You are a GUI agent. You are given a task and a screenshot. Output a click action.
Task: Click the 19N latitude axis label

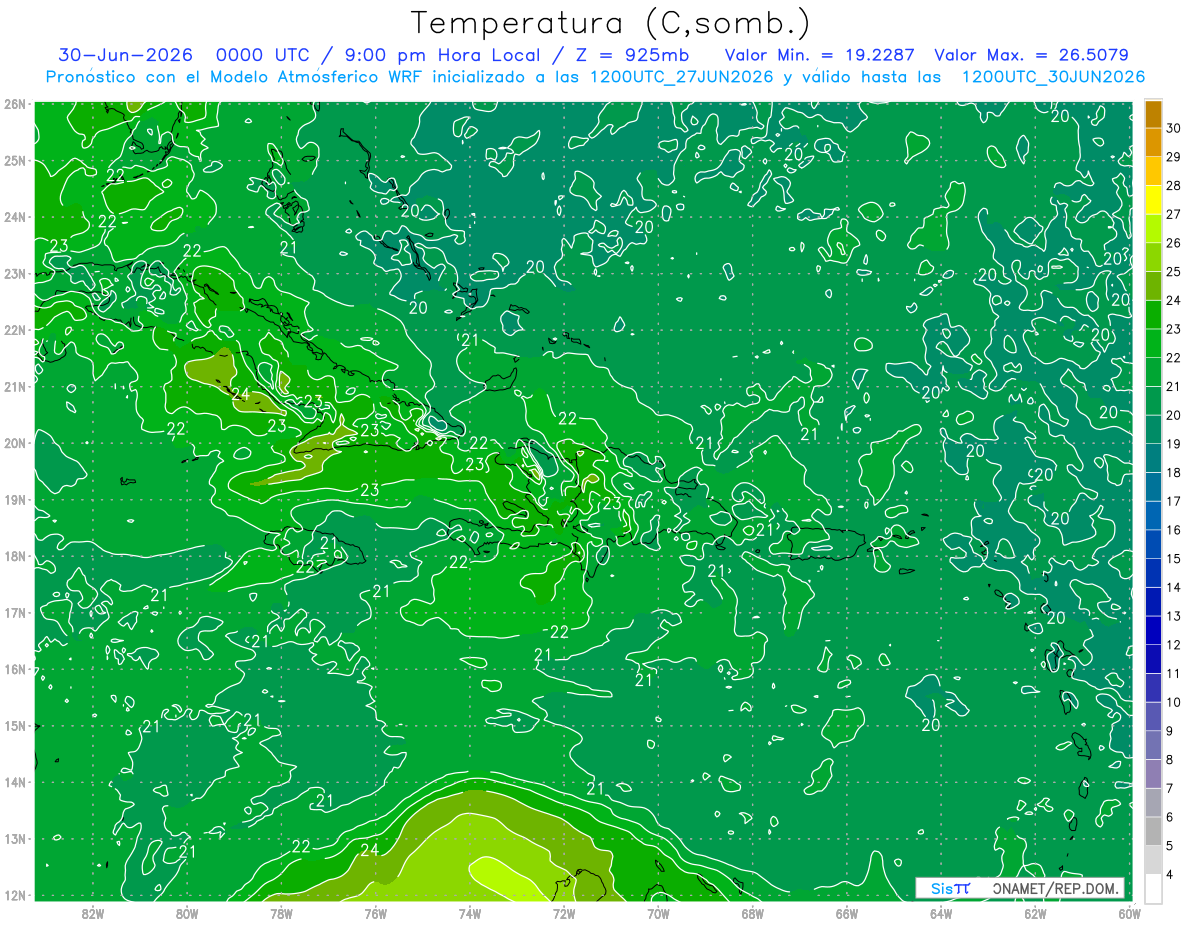pos(15,499)
